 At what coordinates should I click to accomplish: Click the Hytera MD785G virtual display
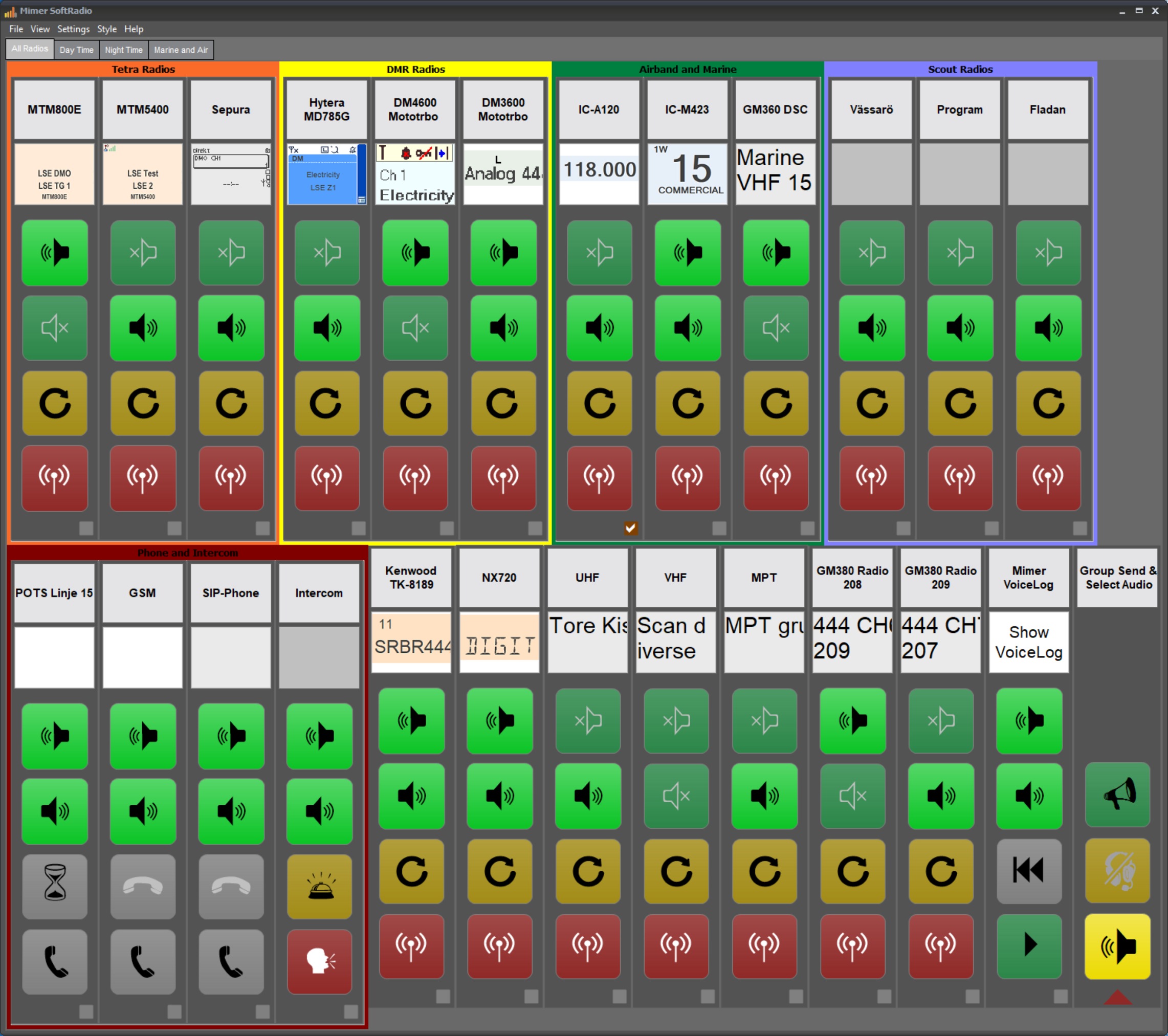pos(327,174)
